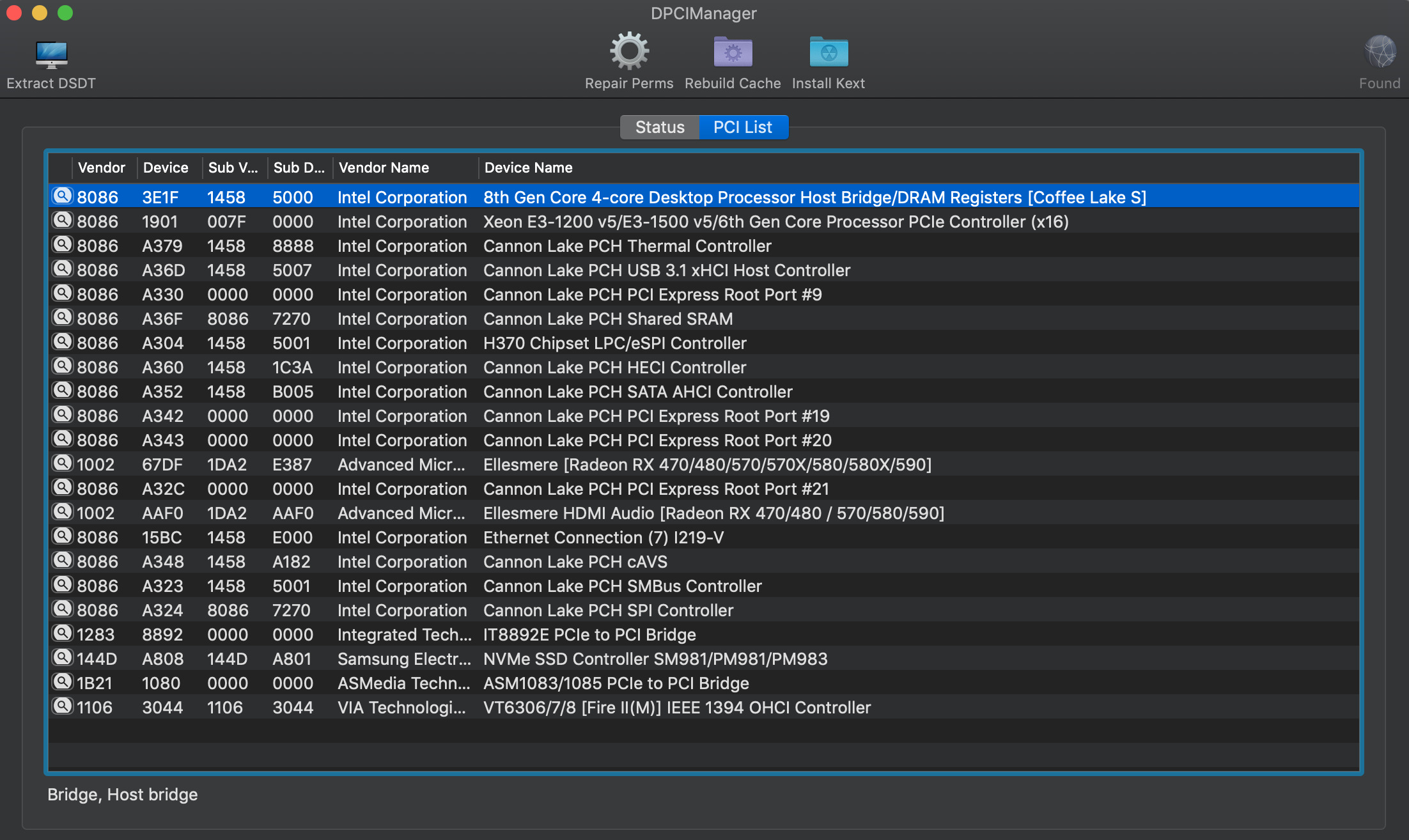The image size is (1409, 840).
Task: Click the lookup icon for H370 LPC/eSPI row
Action: [62, 341]
